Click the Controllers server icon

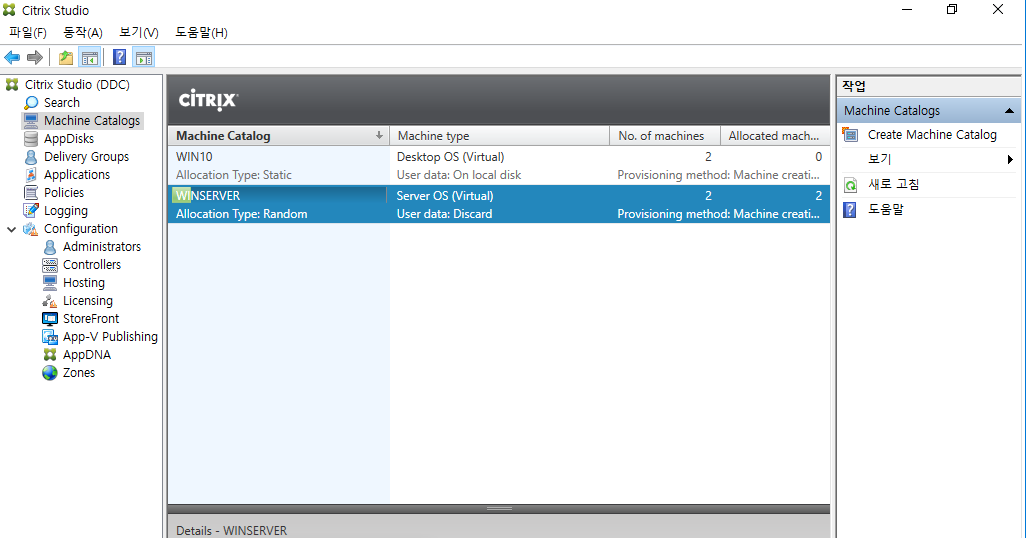click(50, 265)
